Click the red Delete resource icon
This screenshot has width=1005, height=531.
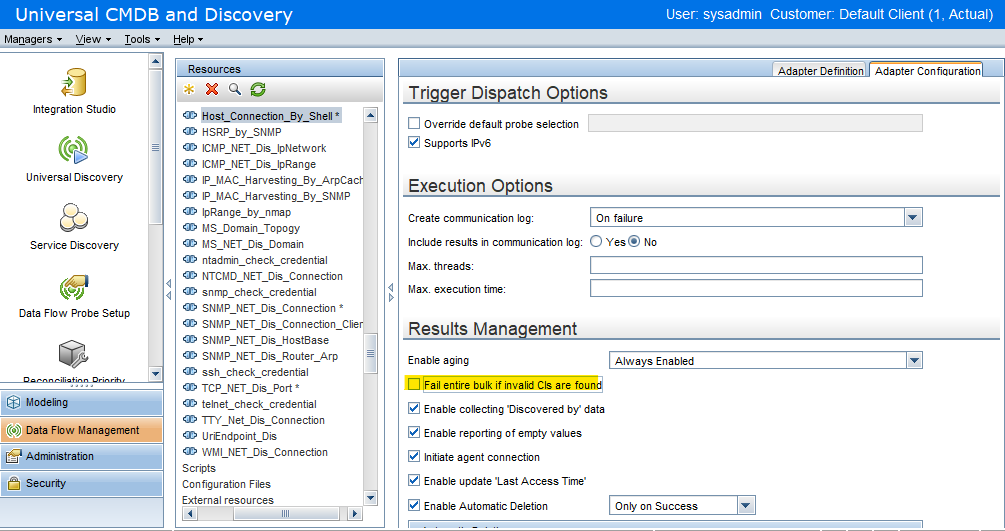click(x=212, y=90)
